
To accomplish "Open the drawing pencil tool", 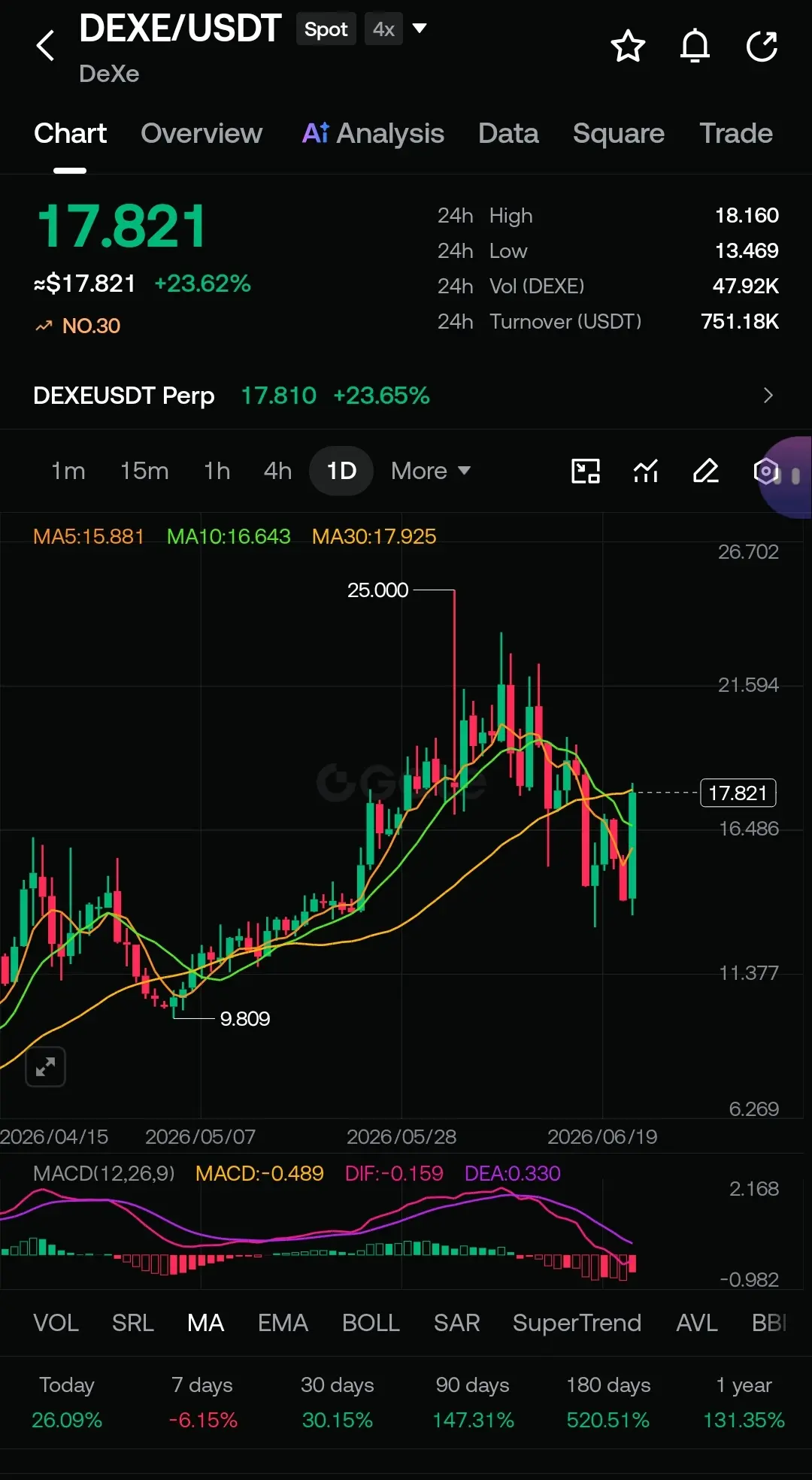I will coord(706,471).
